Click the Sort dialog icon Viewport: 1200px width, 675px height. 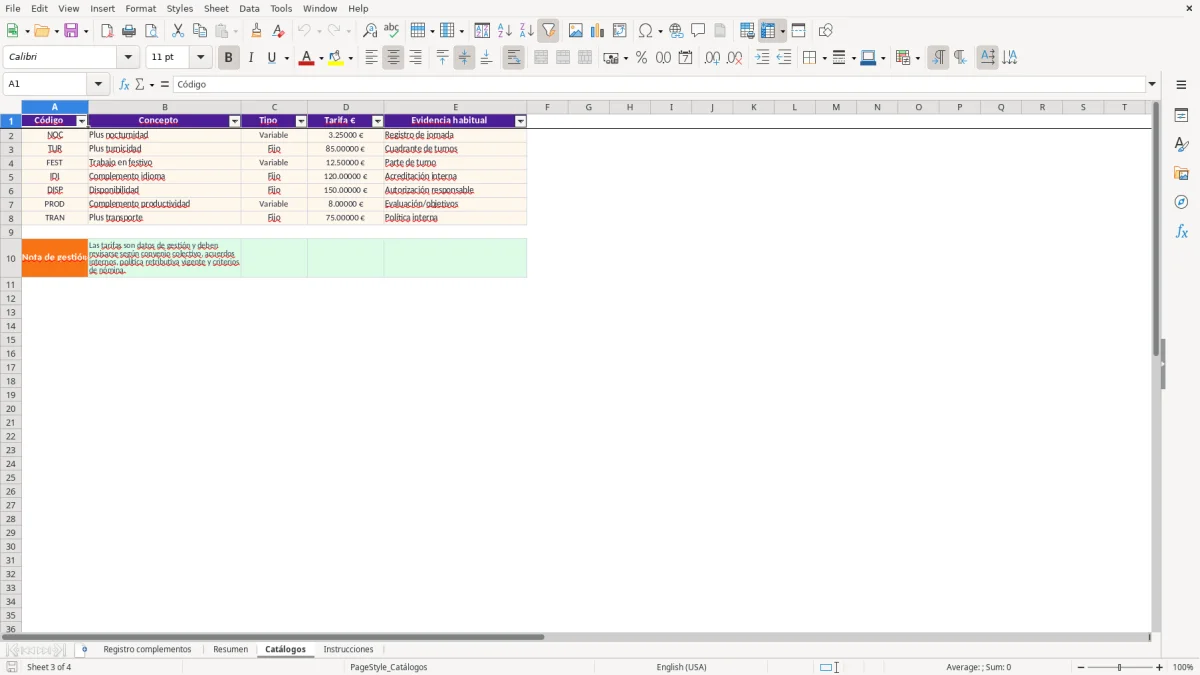(x=482, y=31)
